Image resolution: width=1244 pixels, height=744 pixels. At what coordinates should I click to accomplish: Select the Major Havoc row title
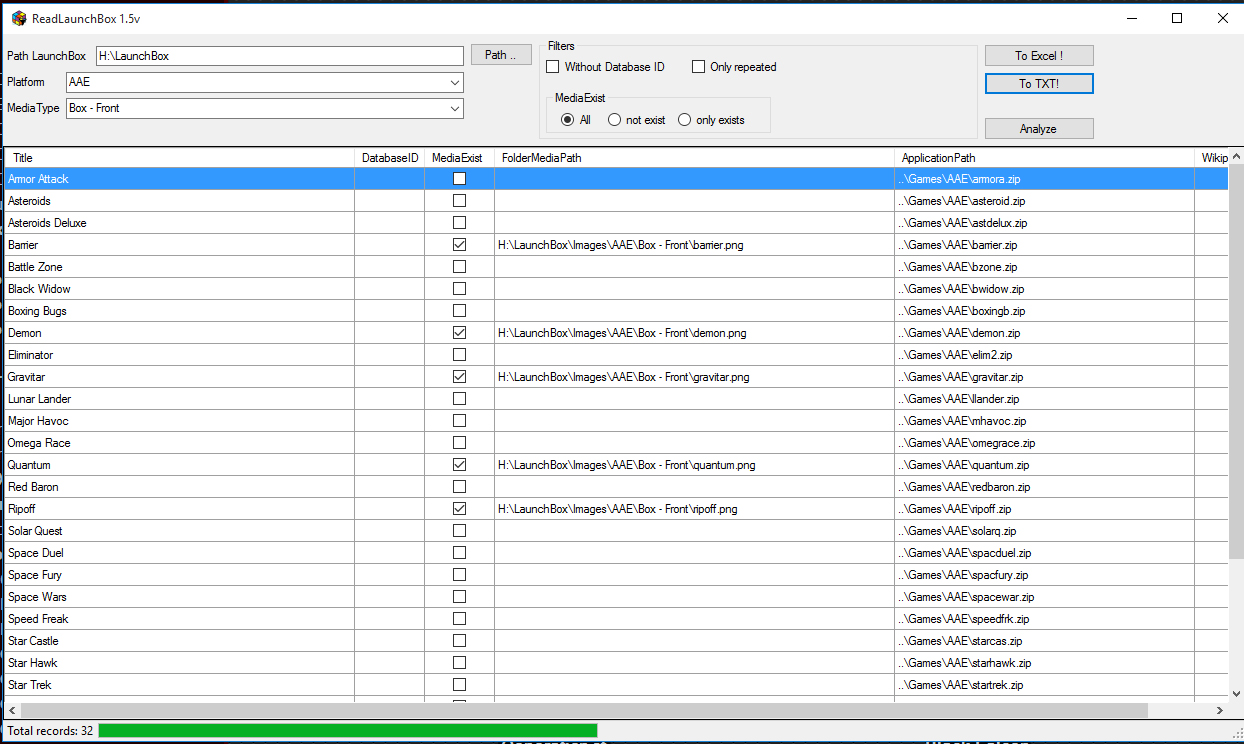38,421
